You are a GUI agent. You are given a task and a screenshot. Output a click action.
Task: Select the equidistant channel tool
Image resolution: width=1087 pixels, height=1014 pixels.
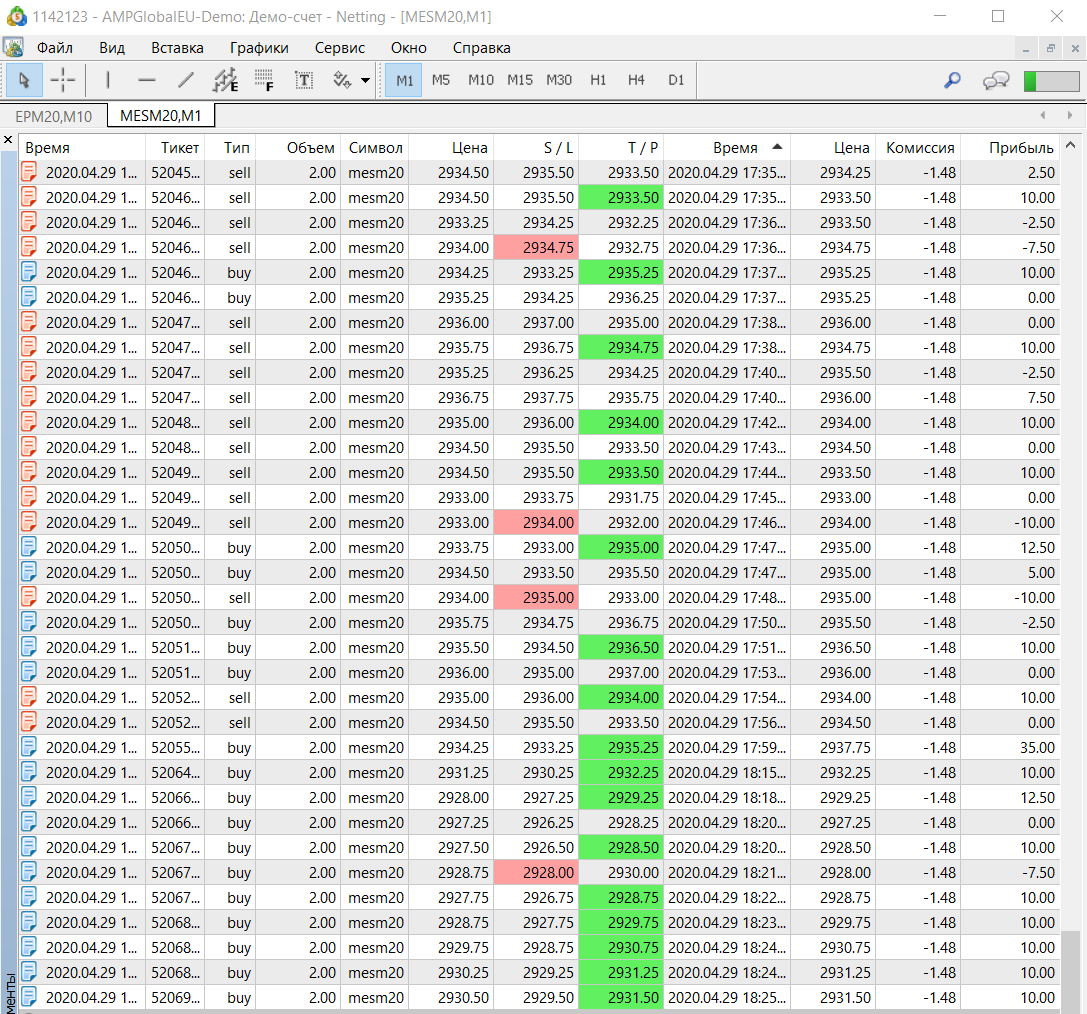click(x=226, y=80)
